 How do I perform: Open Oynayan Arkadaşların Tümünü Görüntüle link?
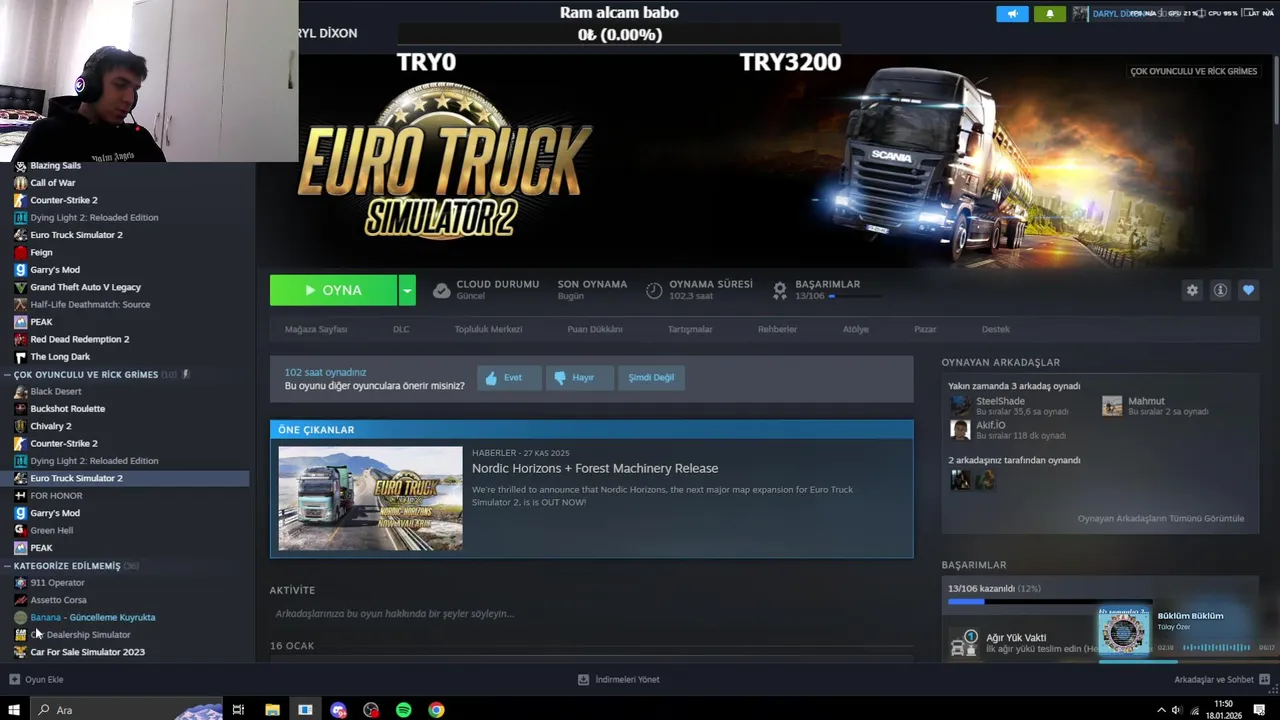[x=1161, y=518]
